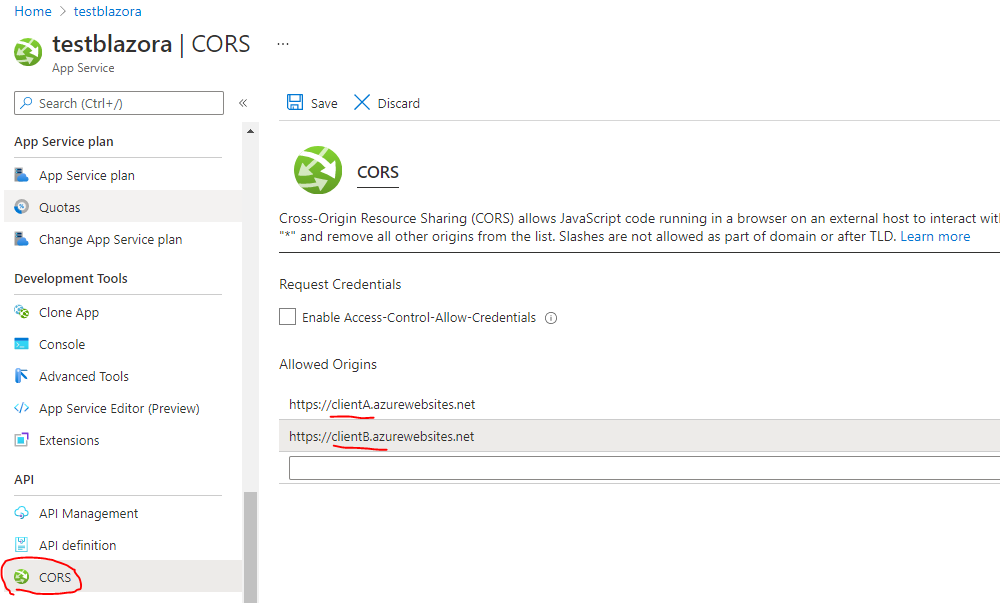The image size is (1000, 603).
Task: Click the sidebar scrollbar thumb
Action: click(x=251, y=547)
